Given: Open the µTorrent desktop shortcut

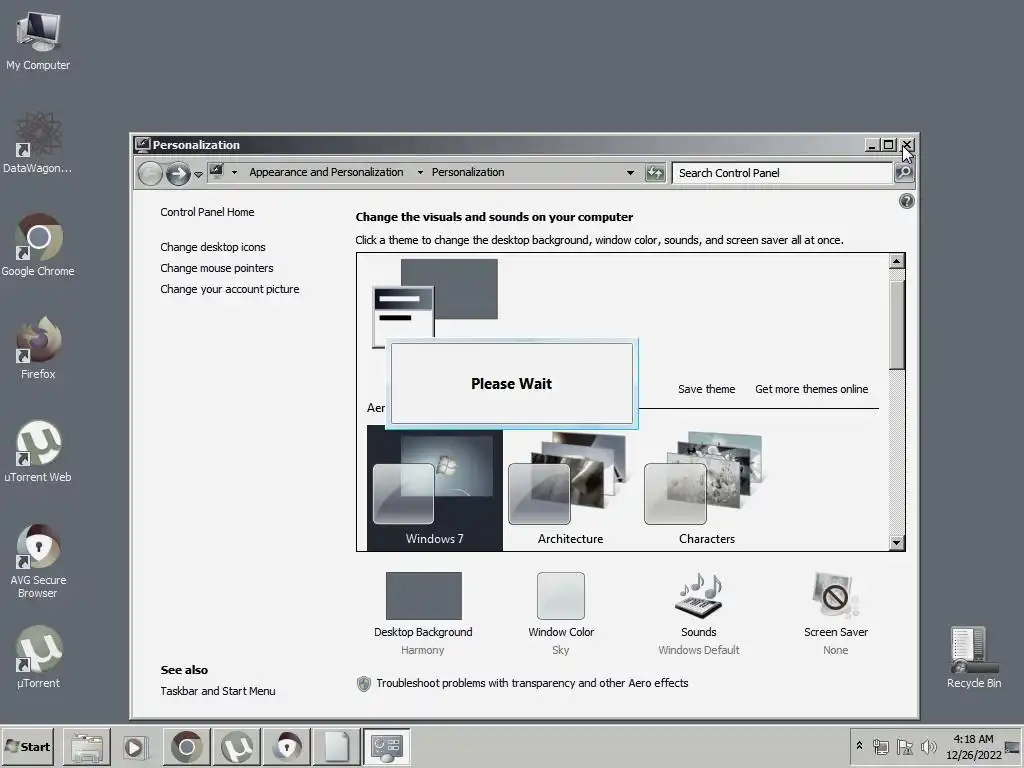Looking at the screenshot, I should click(x=38, y=657).
